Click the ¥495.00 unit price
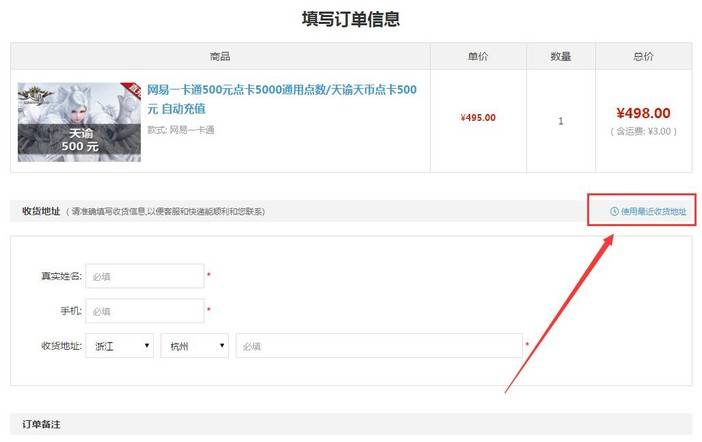 tap(478, 118)
